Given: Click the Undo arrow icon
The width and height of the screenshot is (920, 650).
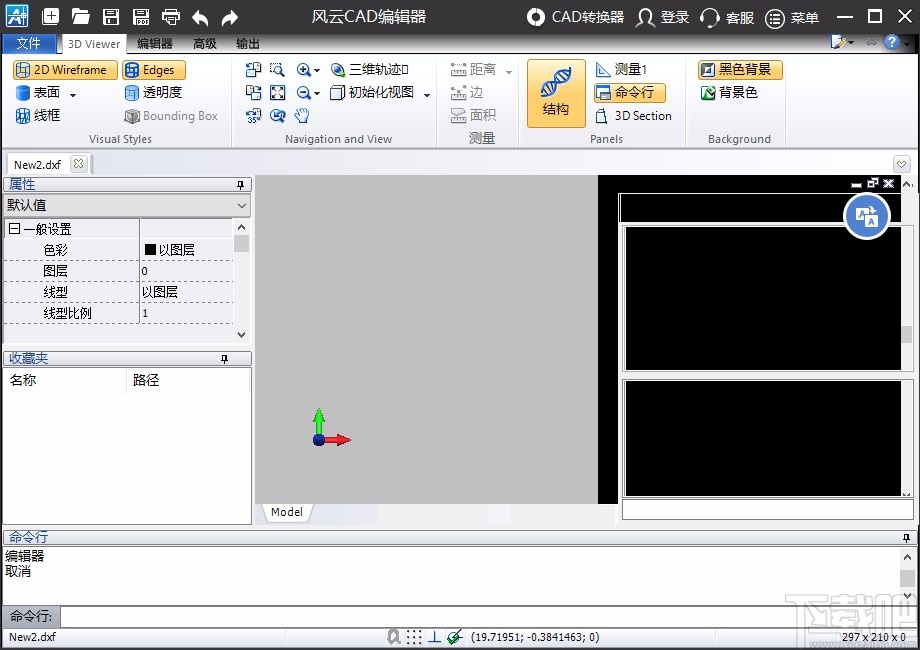Looking at the screenshot, I should pyautogui.click(x=200, y=17).
